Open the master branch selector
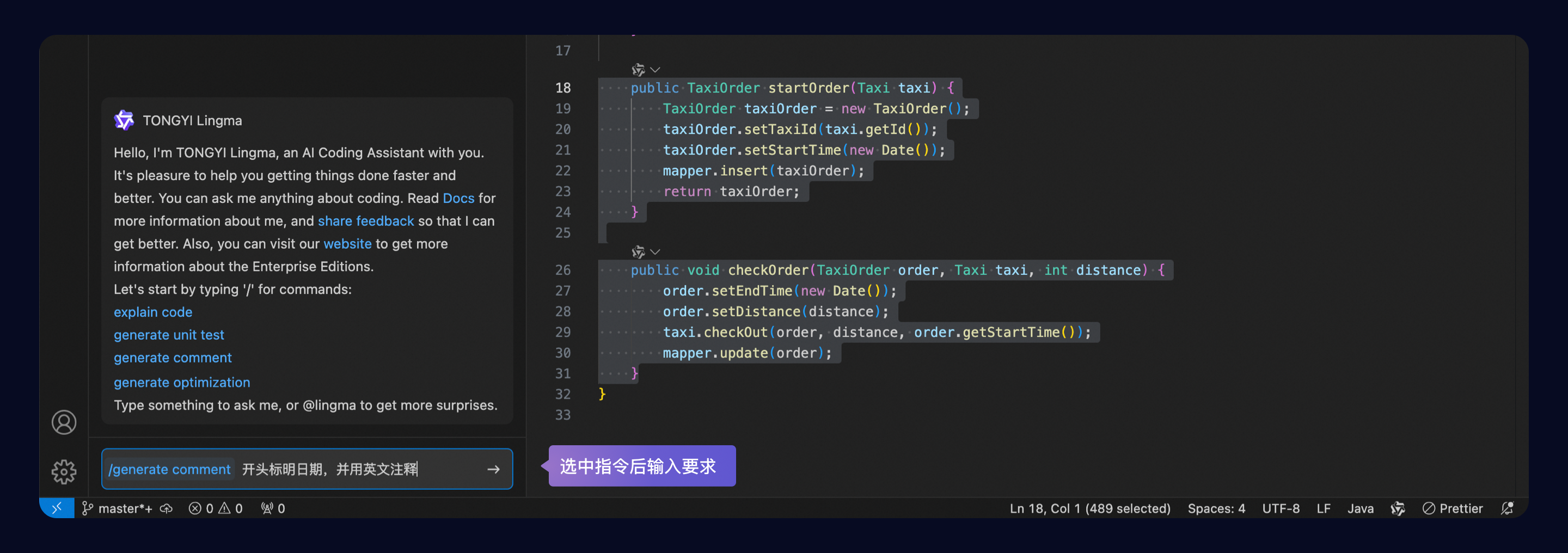This screenshot has width=1568, height=553. click(117, 508)
